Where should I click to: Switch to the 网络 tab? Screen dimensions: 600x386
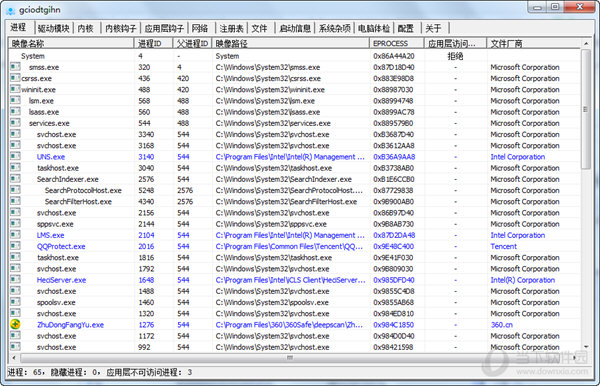click(200, 28)
